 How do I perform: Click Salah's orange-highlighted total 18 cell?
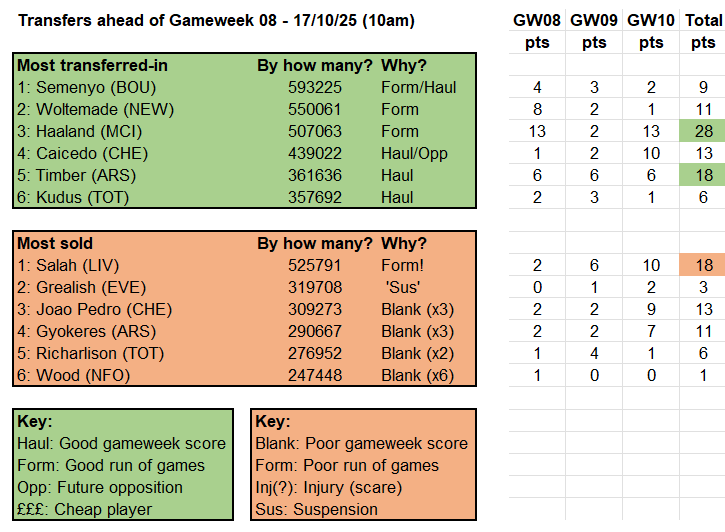point(703,266)
